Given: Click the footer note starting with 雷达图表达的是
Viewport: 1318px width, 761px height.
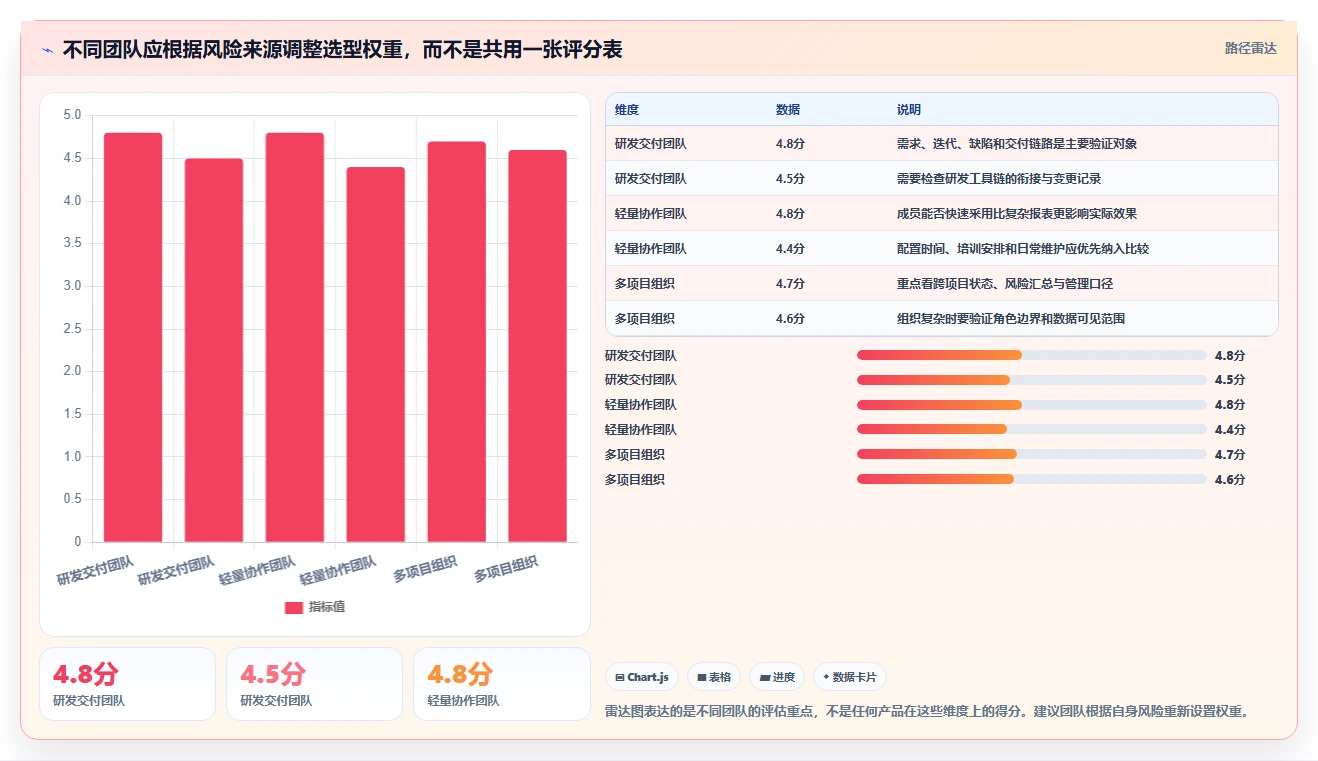Looking at the screenshot, I should 927,712.
